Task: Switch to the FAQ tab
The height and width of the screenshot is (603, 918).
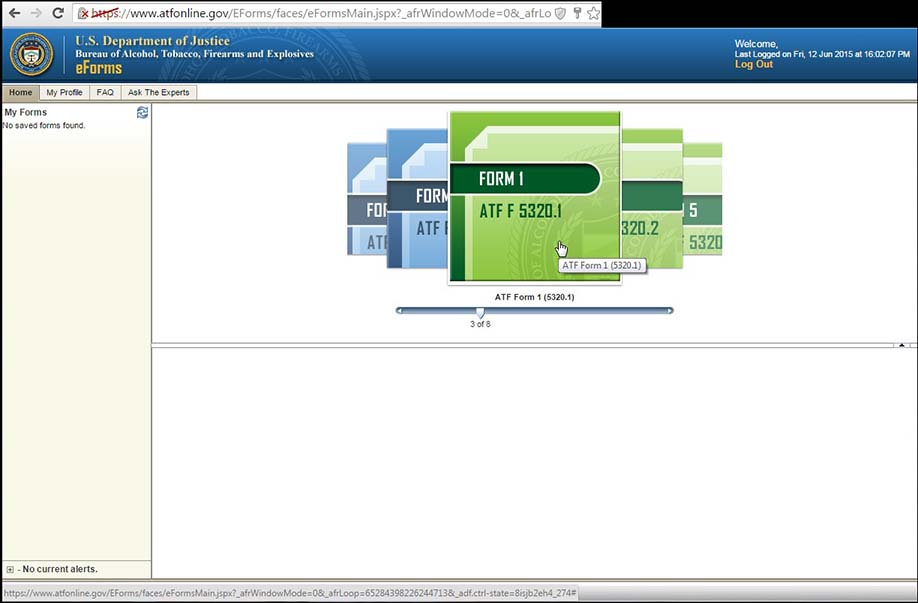Action: coord(105,92)
